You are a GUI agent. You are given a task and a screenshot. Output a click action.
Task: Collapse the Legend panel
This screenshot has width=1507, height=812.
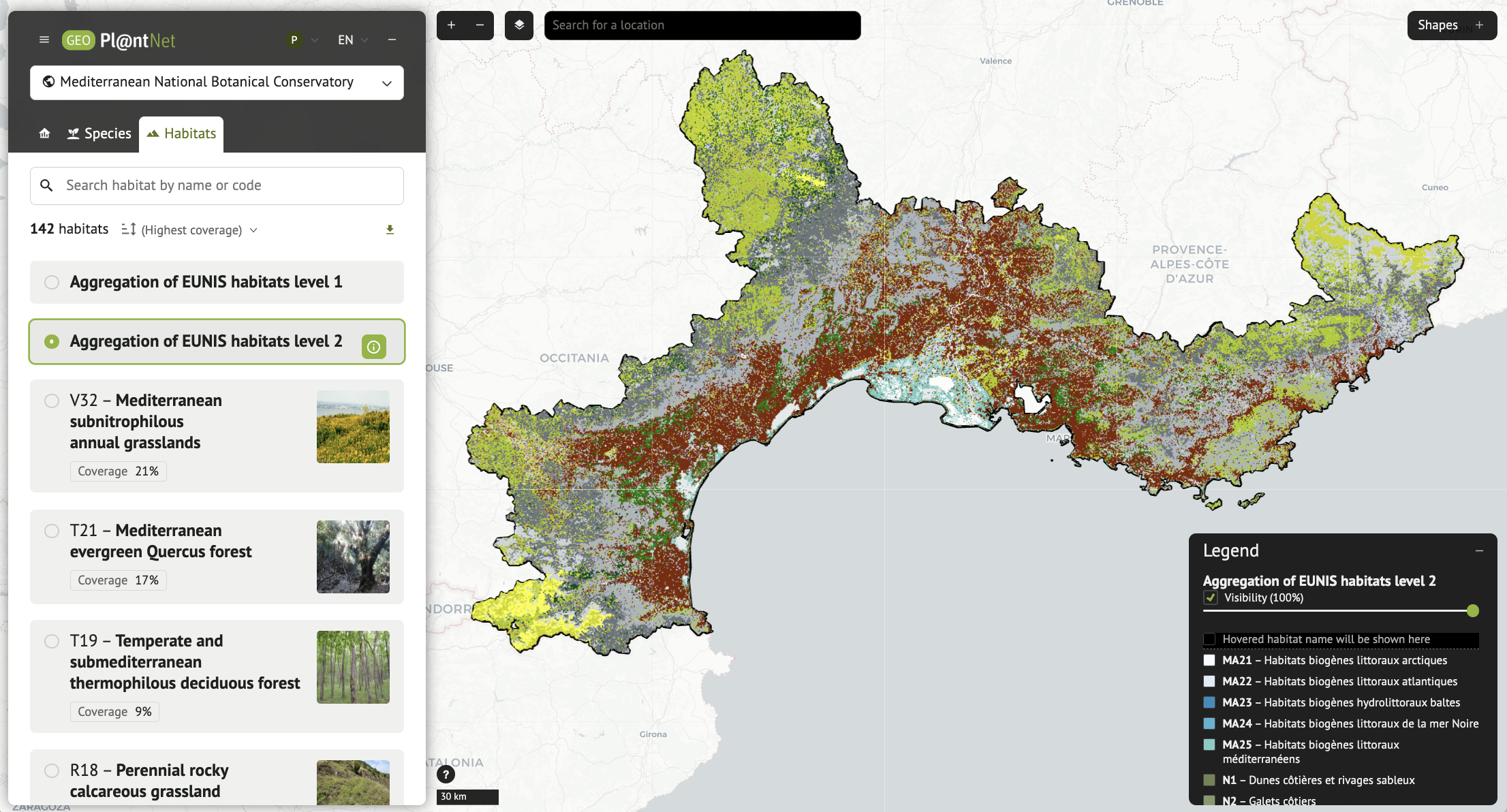[1479, 550]
